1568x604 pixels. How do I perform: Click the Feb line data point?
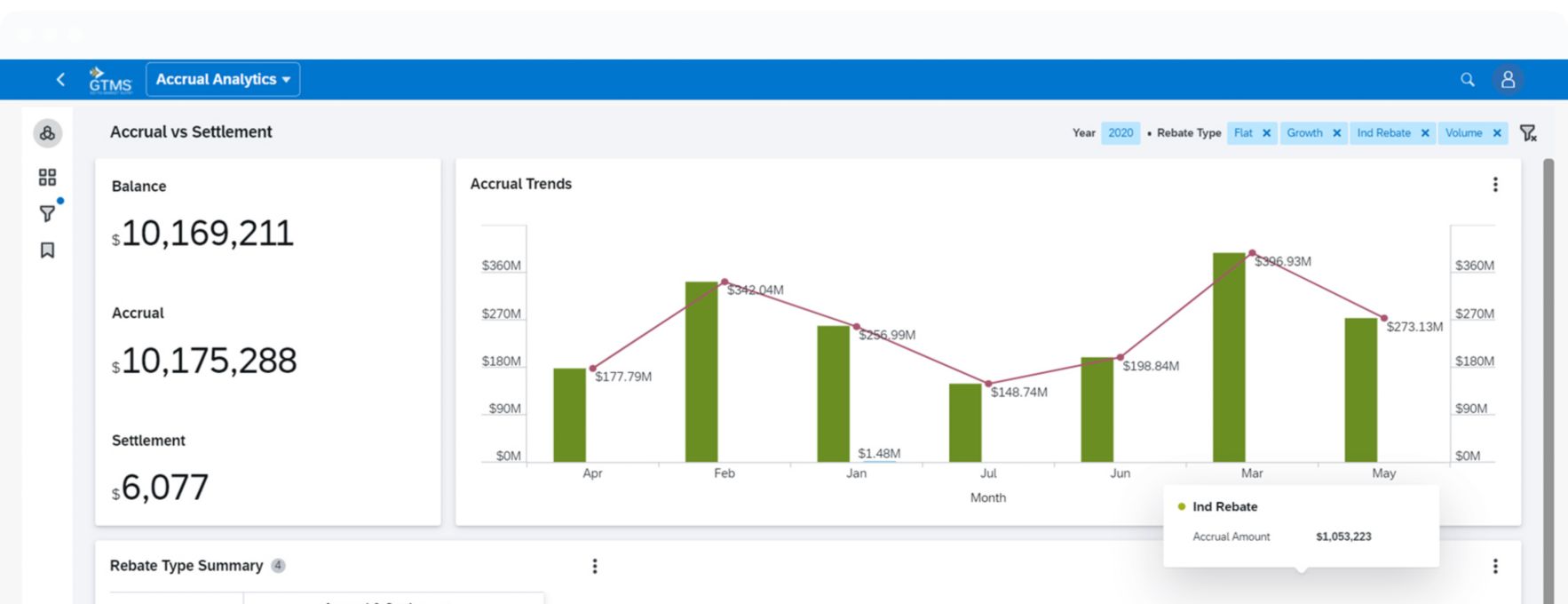pyautogui.click(x=725, y=282)
